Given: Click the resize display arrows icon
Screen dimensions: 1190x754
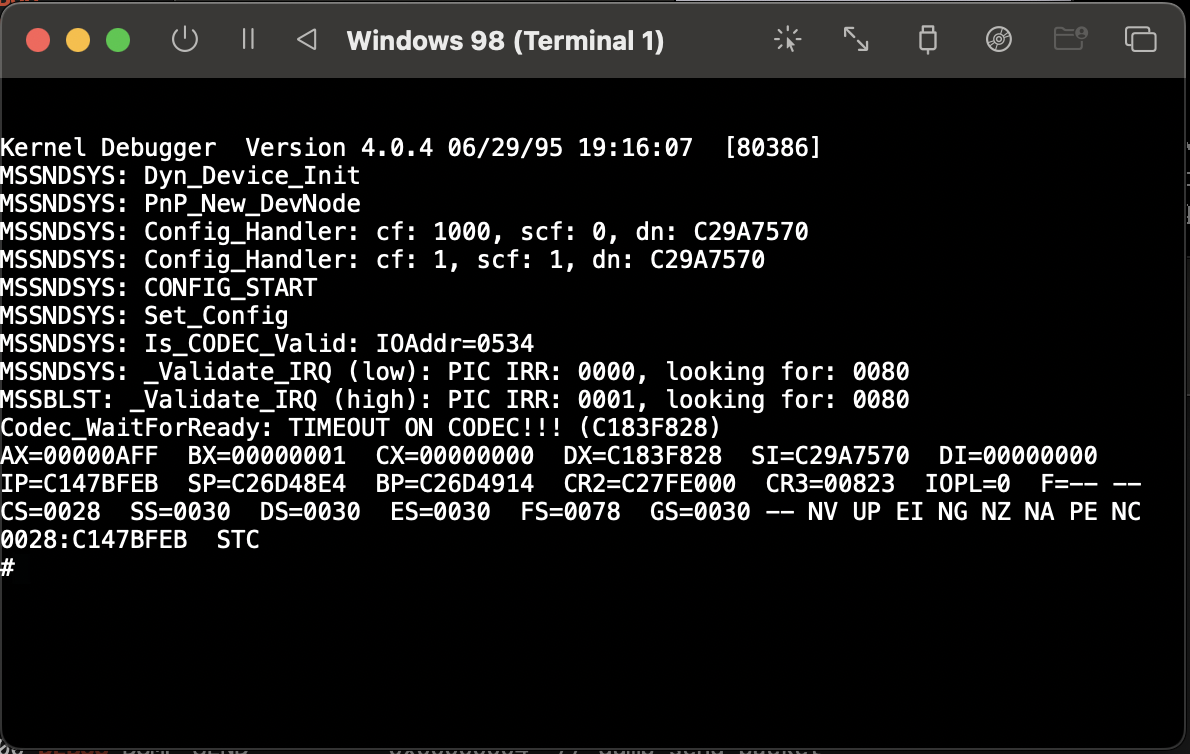Looking at the screenshot, I should point(856,40).
